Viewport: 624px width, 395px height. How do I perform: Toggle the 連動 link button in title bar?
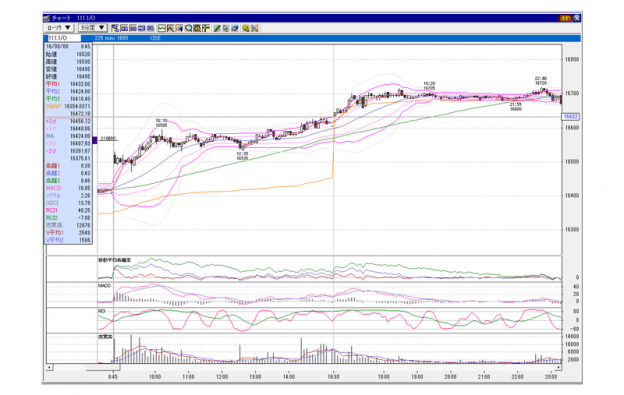point(565,18)
